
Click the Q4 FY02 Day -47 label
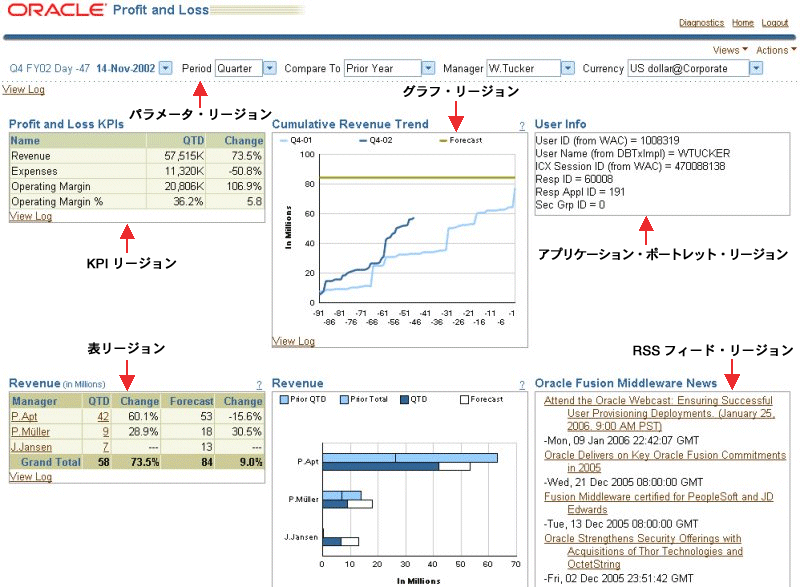pos(50,68)
